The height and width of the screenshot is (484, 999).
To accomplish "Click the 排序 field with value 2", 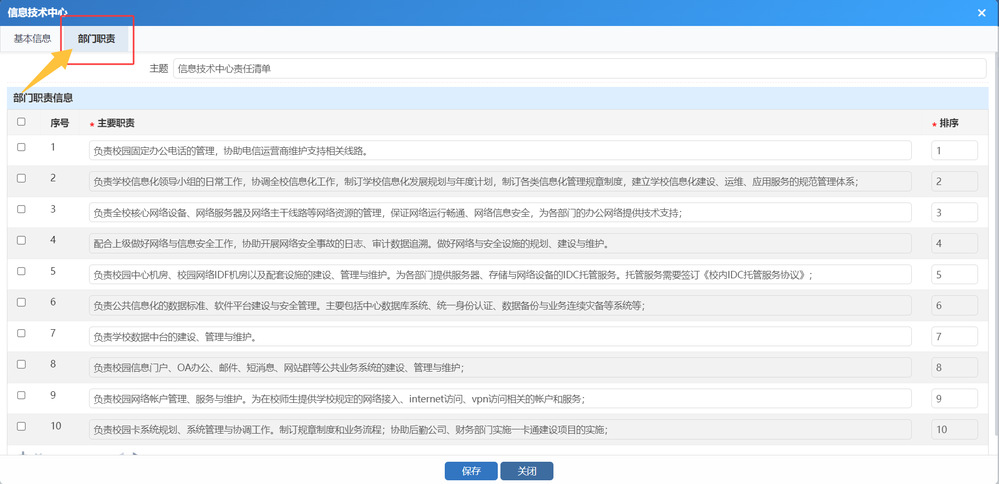I will click(954, 182).
